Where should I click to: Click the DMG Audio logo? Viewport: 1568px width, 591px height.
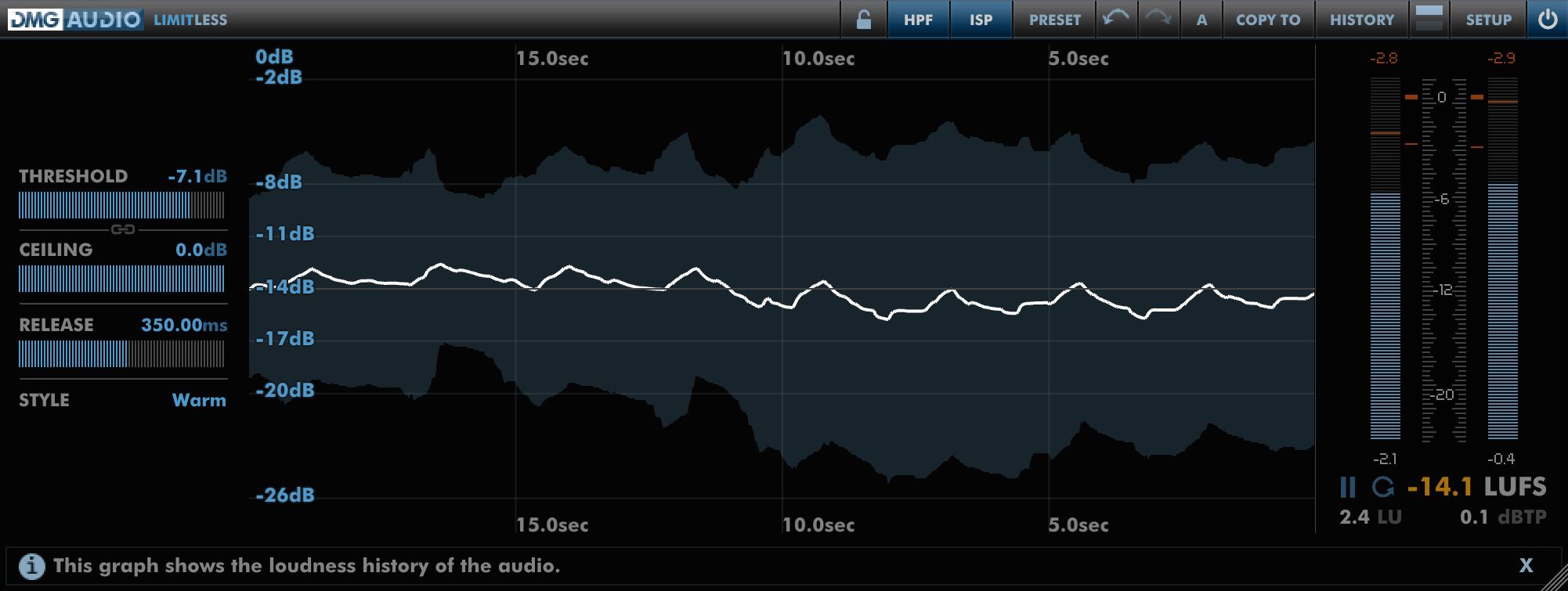(x=75, y=20)
